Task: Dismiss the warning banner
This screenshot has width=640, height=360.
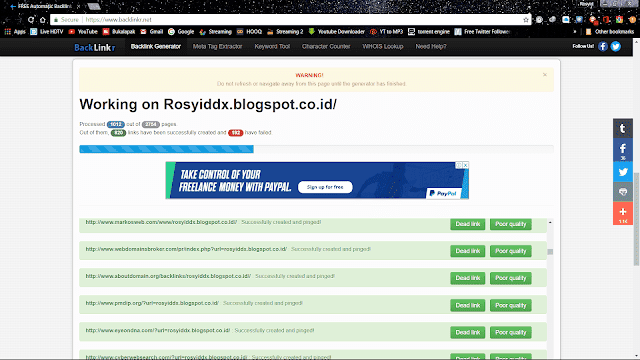Action: [x=544, y=75]
